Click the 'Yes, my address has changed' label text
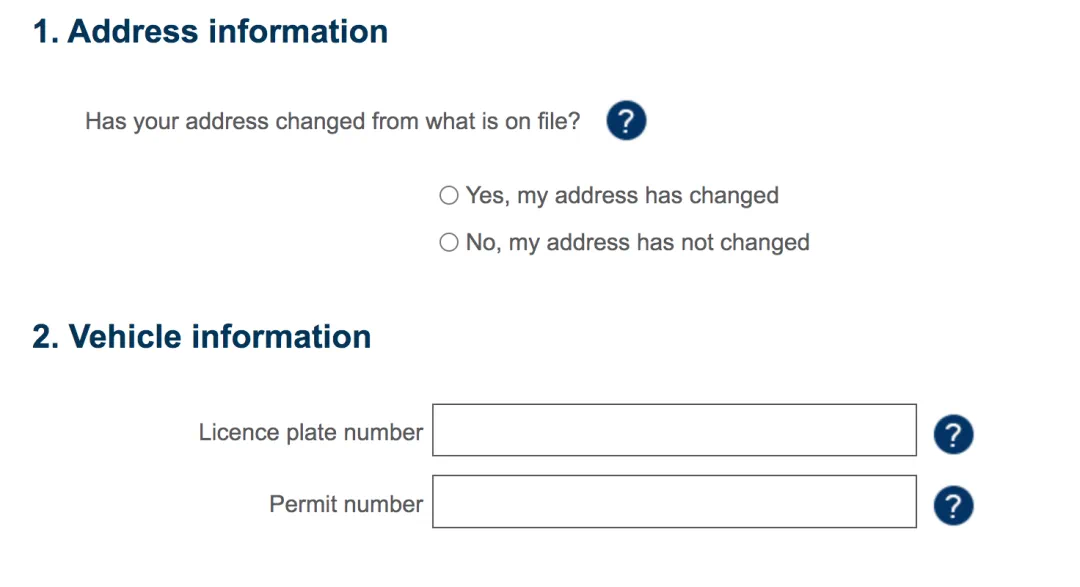Viewport: 1080px width, 587px height. click(622, 196)
